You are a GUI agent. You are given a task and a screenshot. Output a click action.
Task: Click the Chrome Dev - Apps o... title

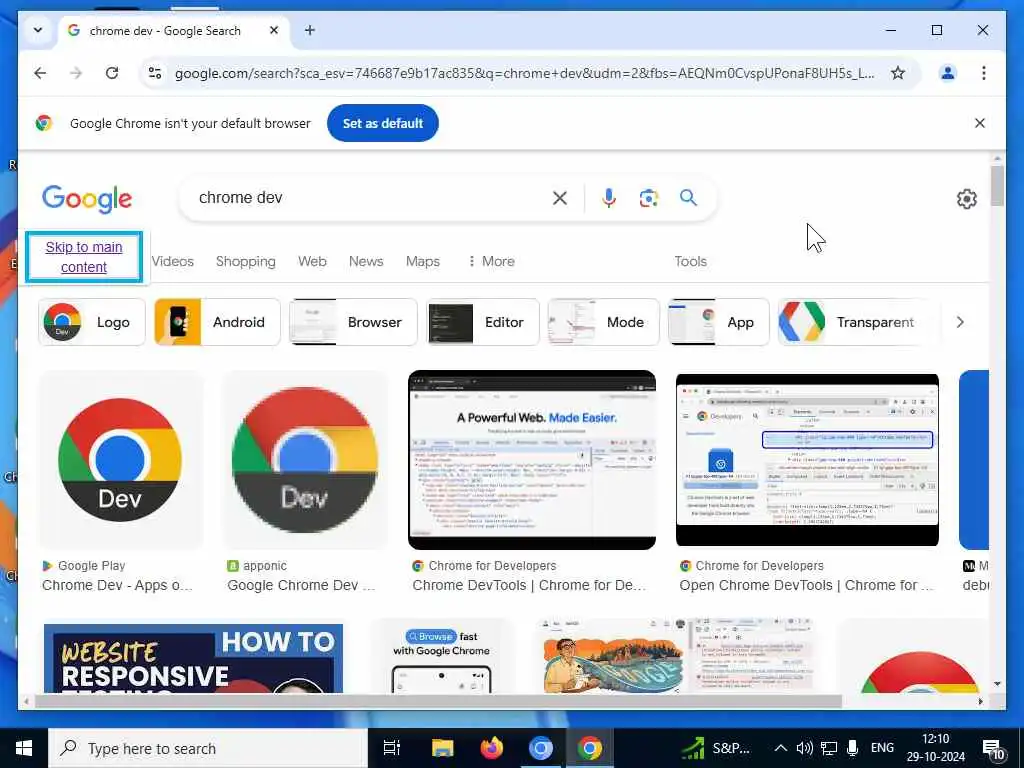(x=118, y=585)
